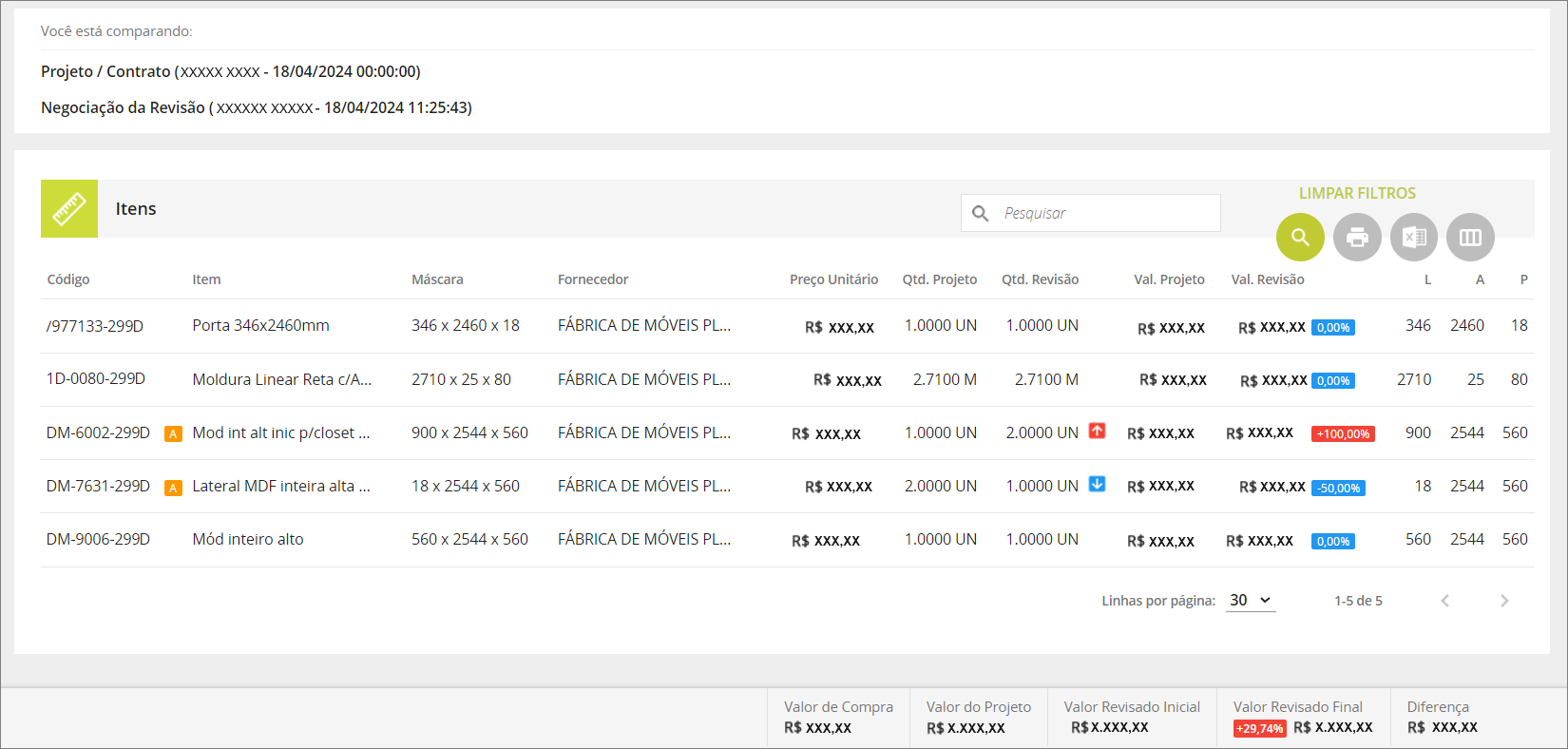This screenshot has height=749, width=1568.
Task: Click the orange A badge on DM-6002-299D
Action: (x=173, y=434)
